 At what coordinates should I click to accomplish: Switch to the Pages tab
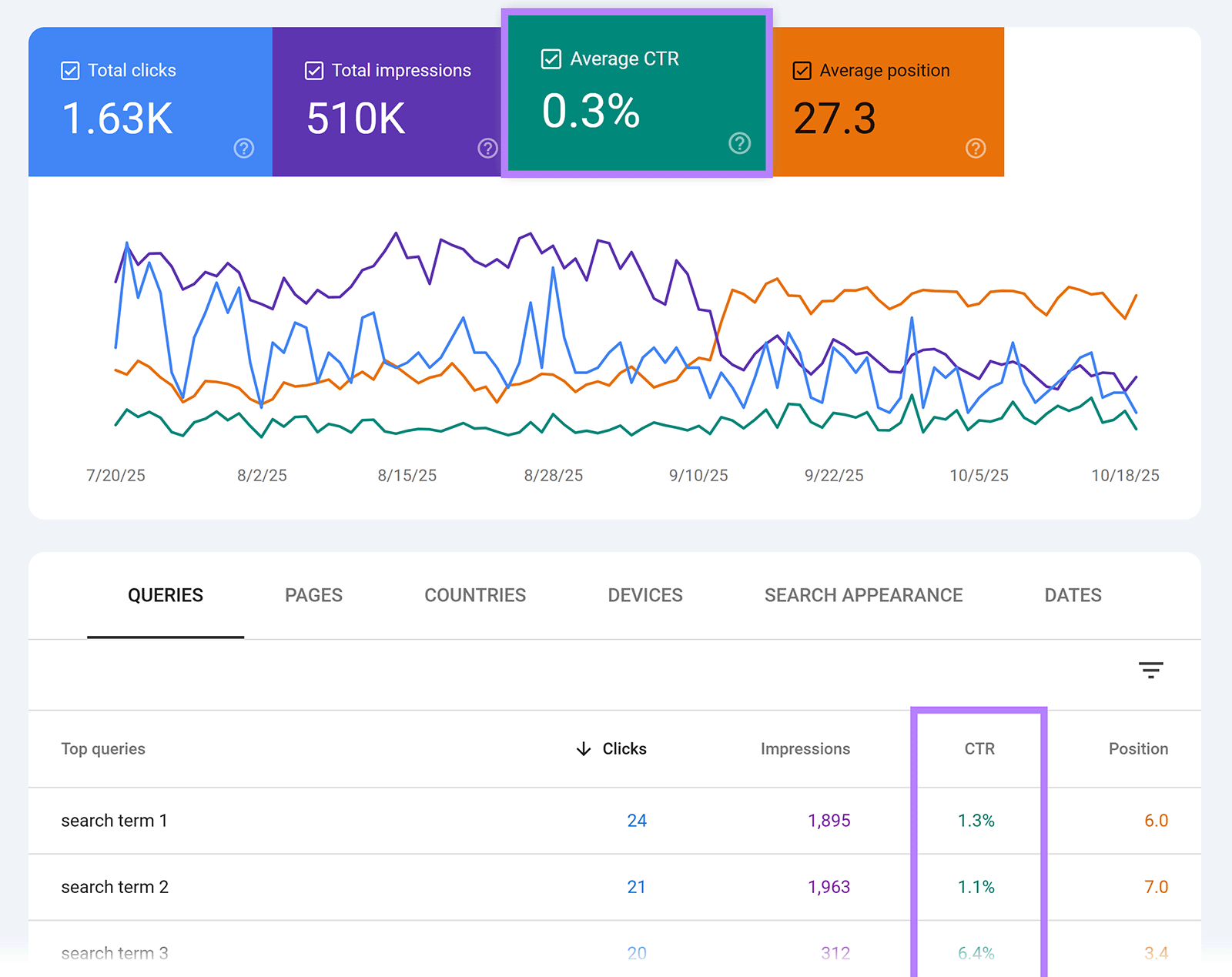313,594
